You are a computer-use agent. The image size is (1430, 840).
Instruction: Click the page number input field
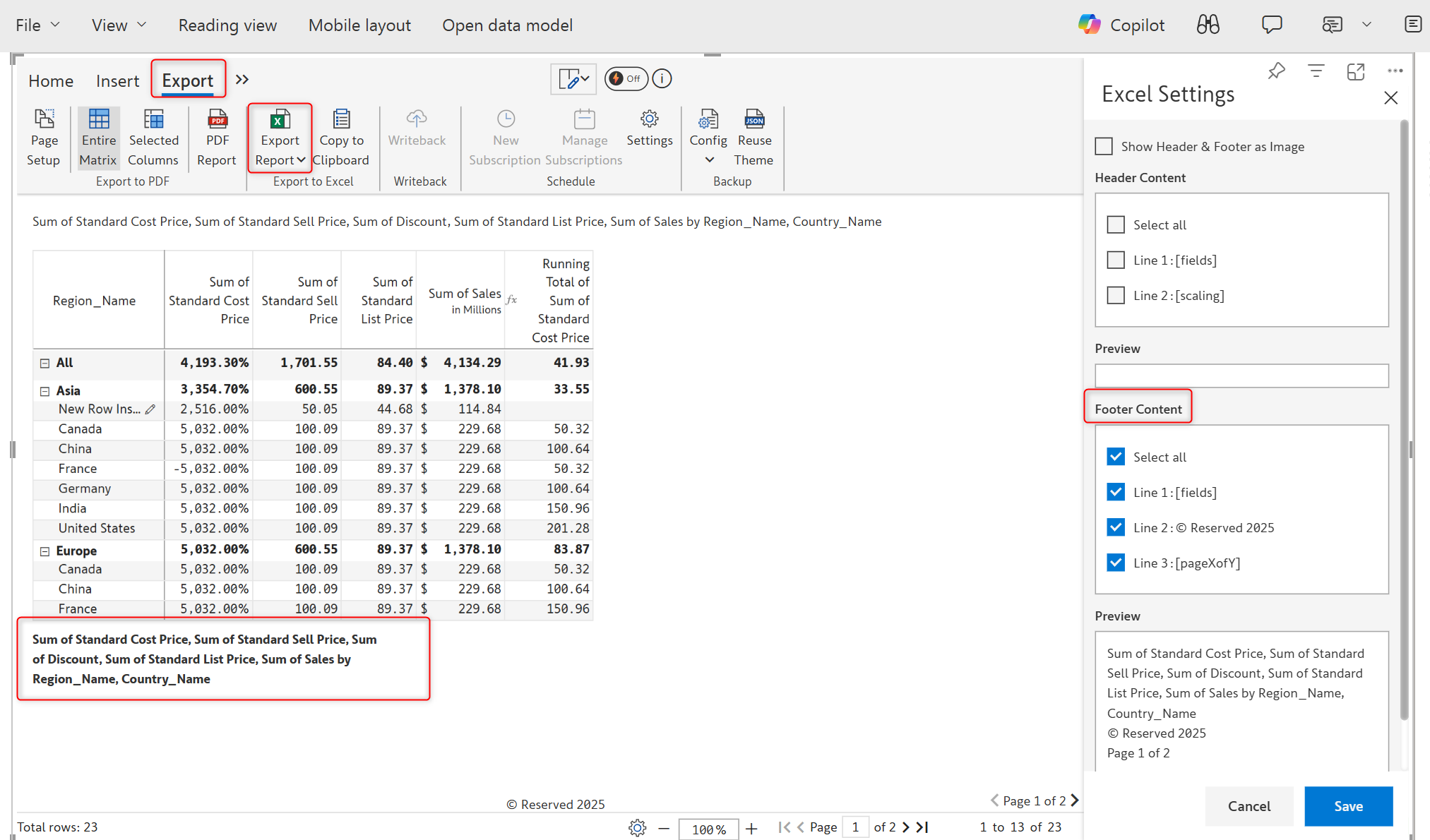click(x=855, y=827)
